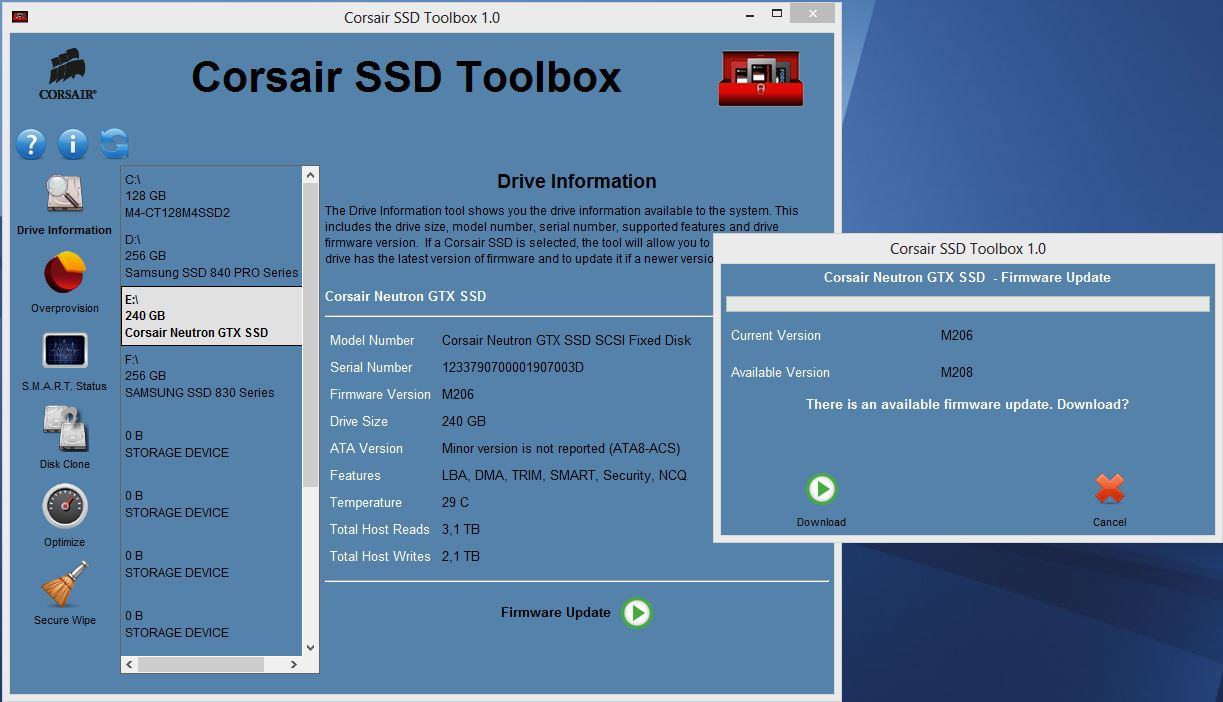Viewport: 1223px width, 702px height.
Task: Refresh the drive list with the arrows icon
Action: (114, 143)
